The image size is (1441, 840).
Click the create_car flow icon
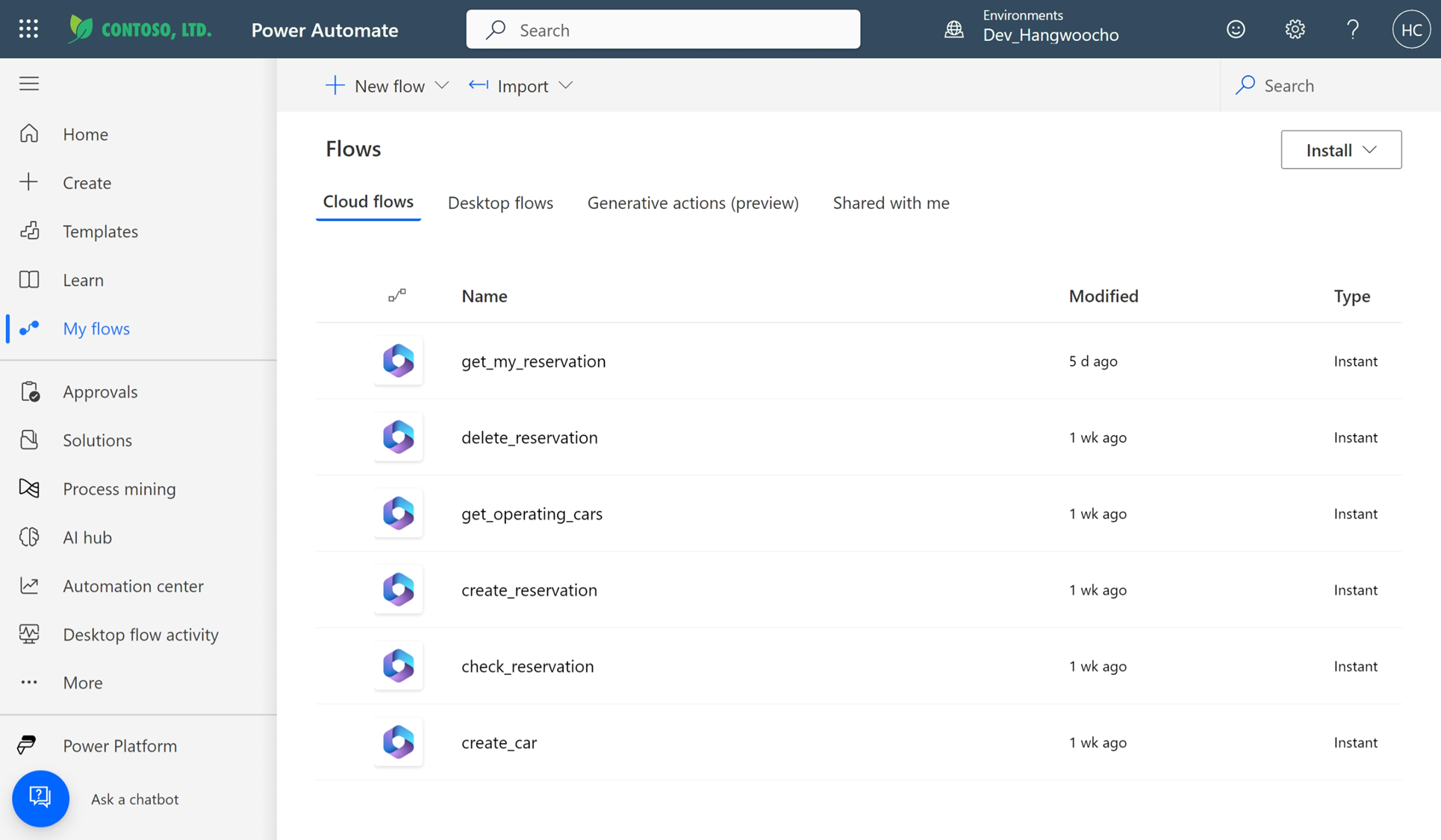click(x=398, y=741)
